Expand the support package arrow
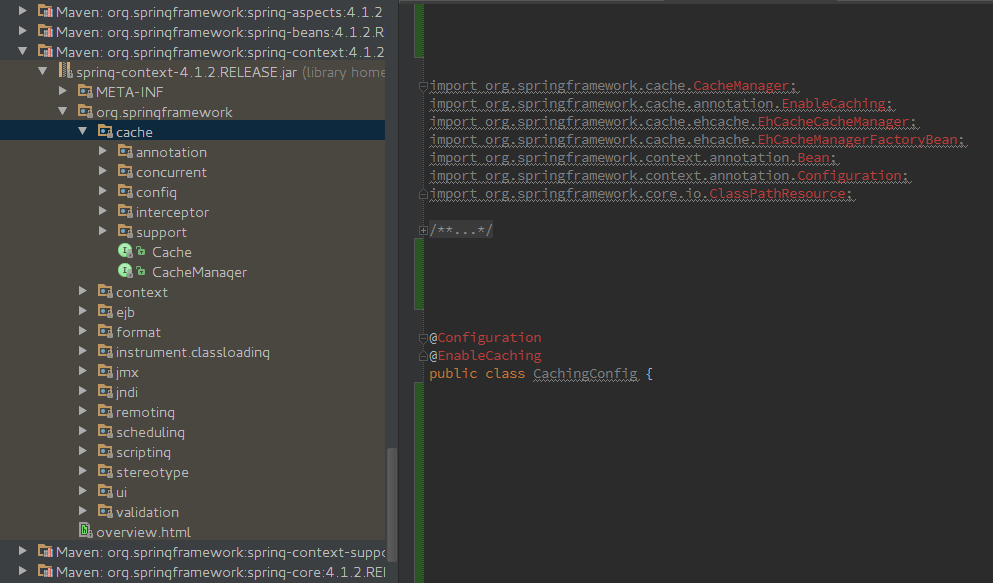The height and width of the screenshot is (583, 993). [x=102, y=232]
